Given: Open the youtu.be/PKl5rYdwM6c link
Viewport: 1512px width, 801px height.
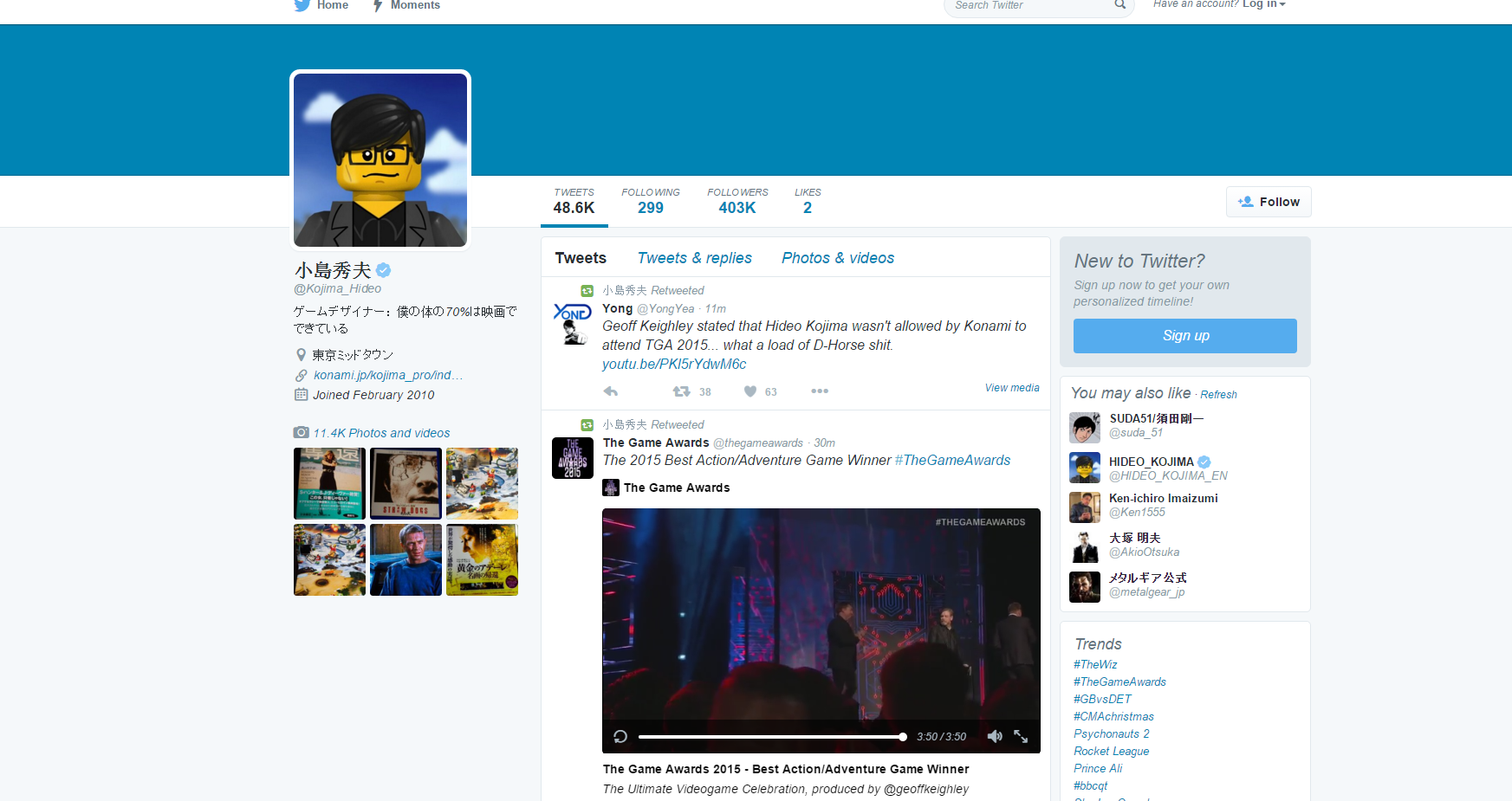Looking at the screenshot, I should pyautogui.click(x=674, y=365).
